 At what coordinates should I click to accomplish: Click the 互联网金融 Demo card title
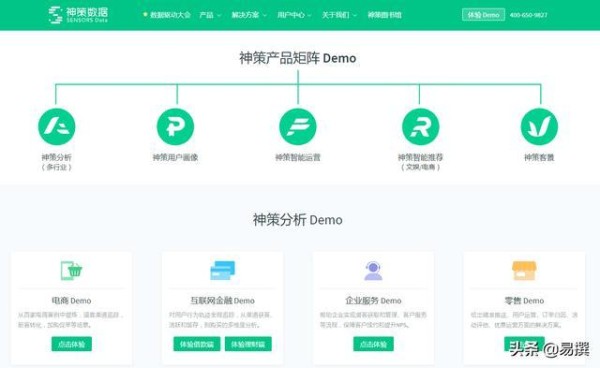[223, 301]
